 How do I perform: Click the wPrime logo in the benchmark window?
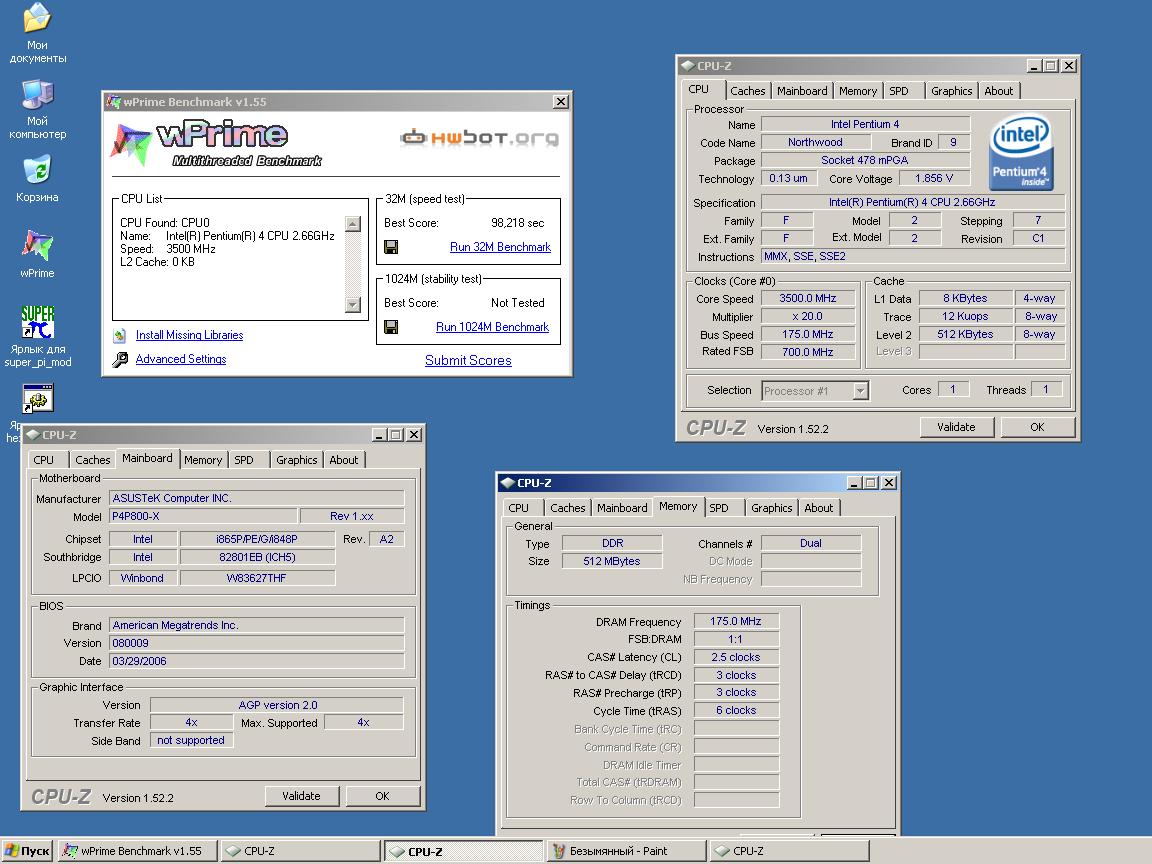(217, 143)
